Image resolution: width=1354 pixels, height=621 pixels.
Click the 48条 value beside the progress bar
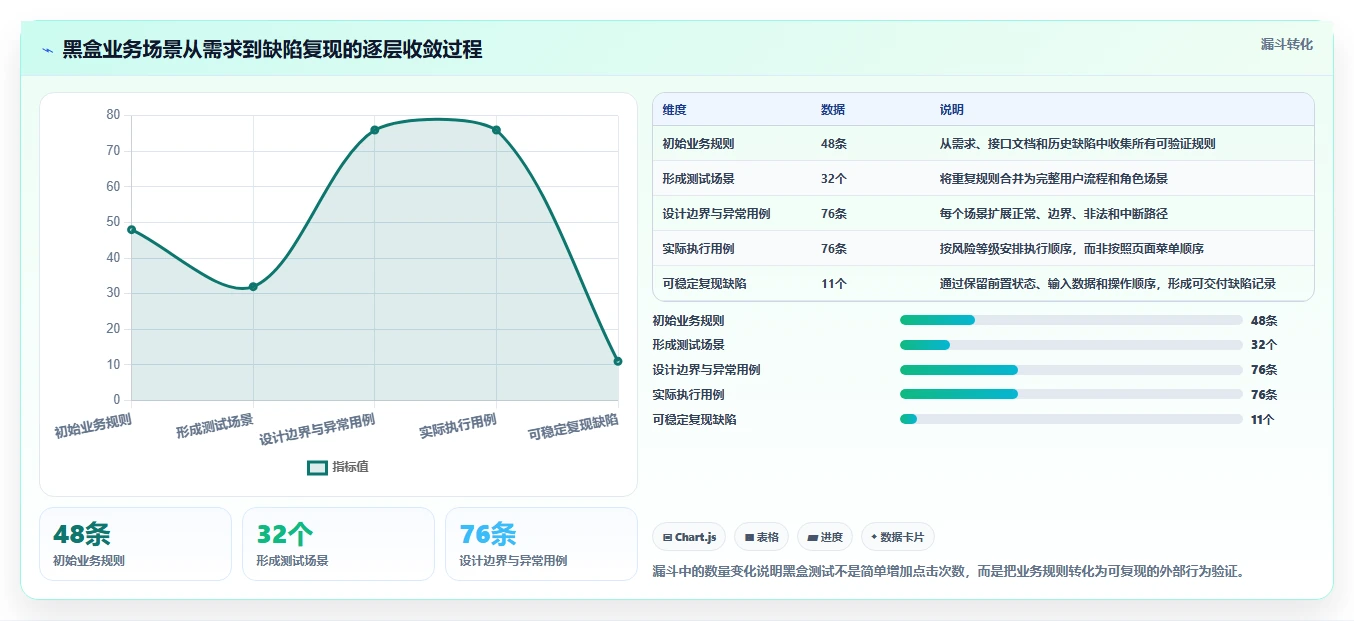click(1264, 321)
